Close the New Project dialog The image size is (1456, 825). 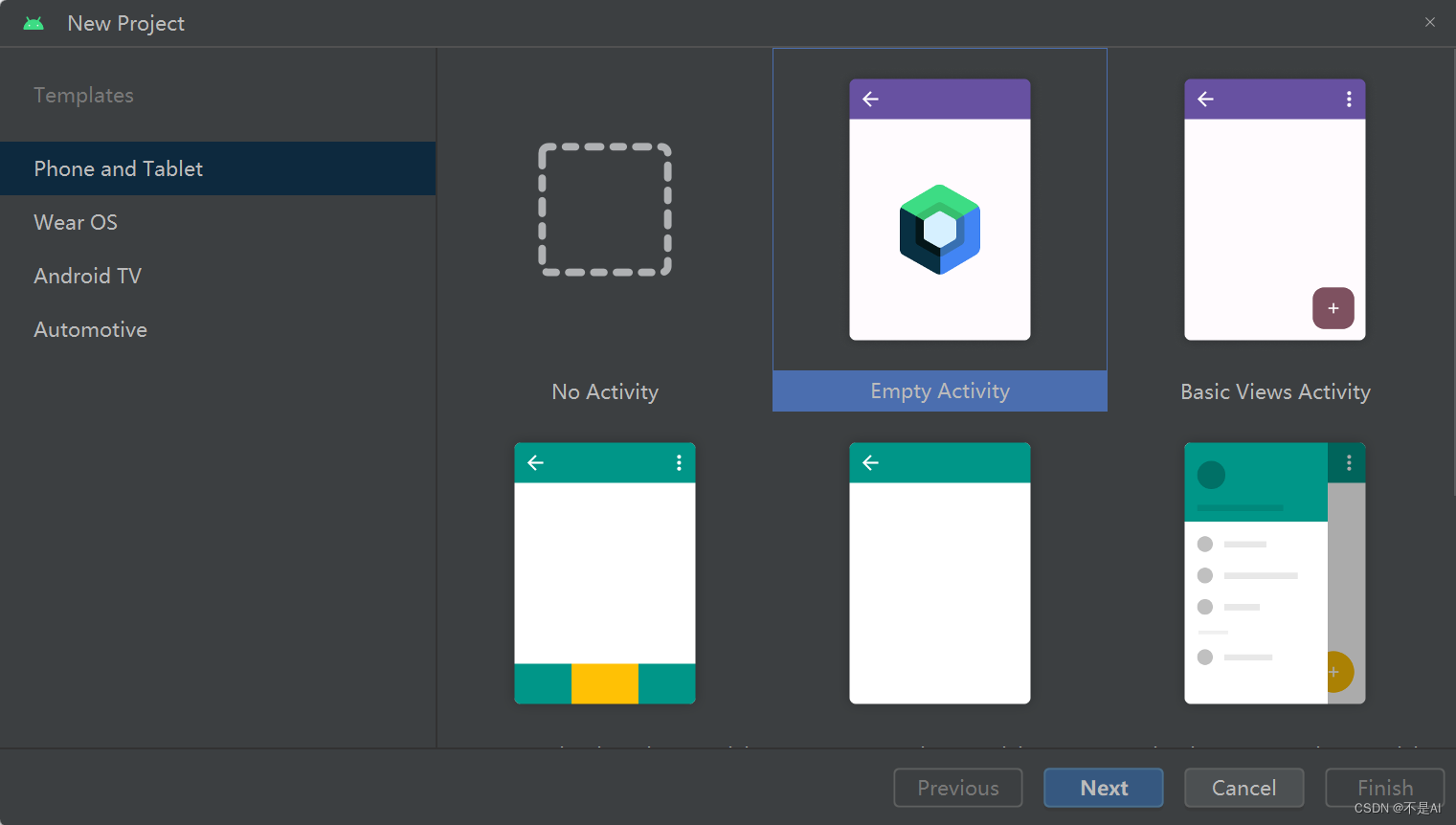tap(1430, 22)
